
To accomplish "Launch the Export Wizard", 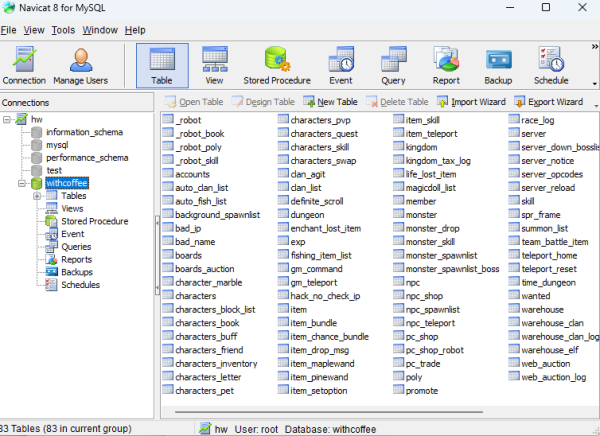I will pos(549,102).
